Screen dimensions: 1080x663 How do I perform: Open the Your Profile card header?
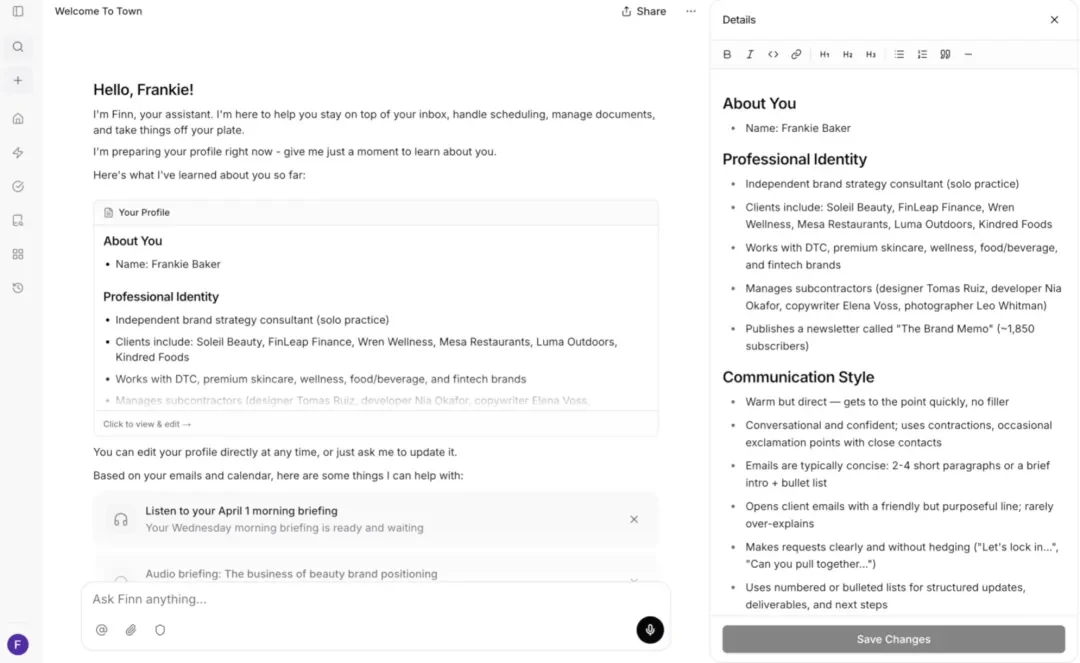(376, 213)
